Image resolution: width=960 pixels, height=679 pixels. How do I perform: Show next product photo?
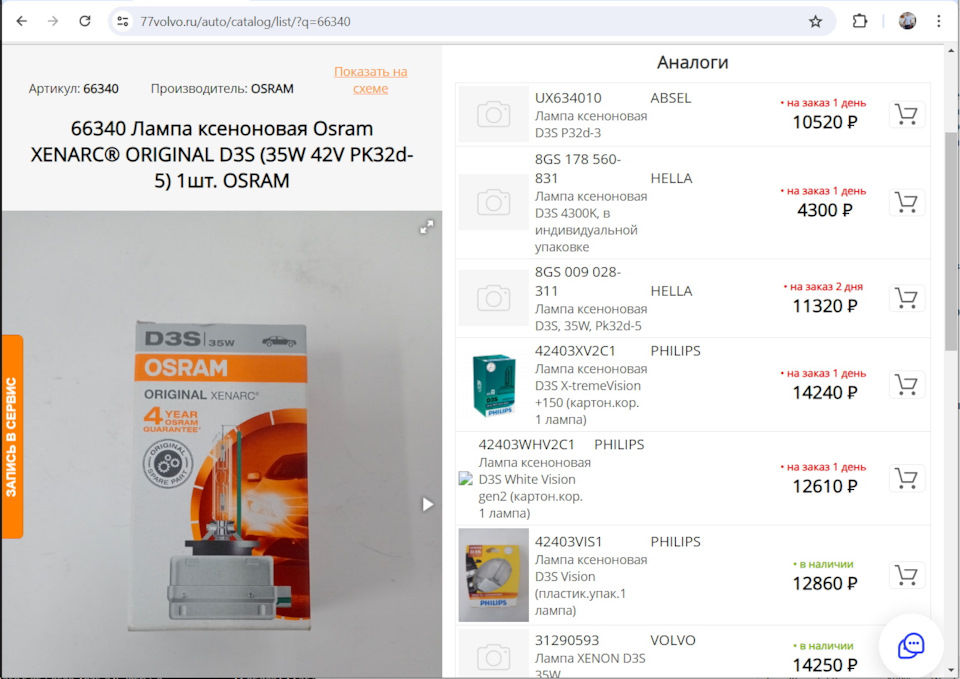click(429, 505)
